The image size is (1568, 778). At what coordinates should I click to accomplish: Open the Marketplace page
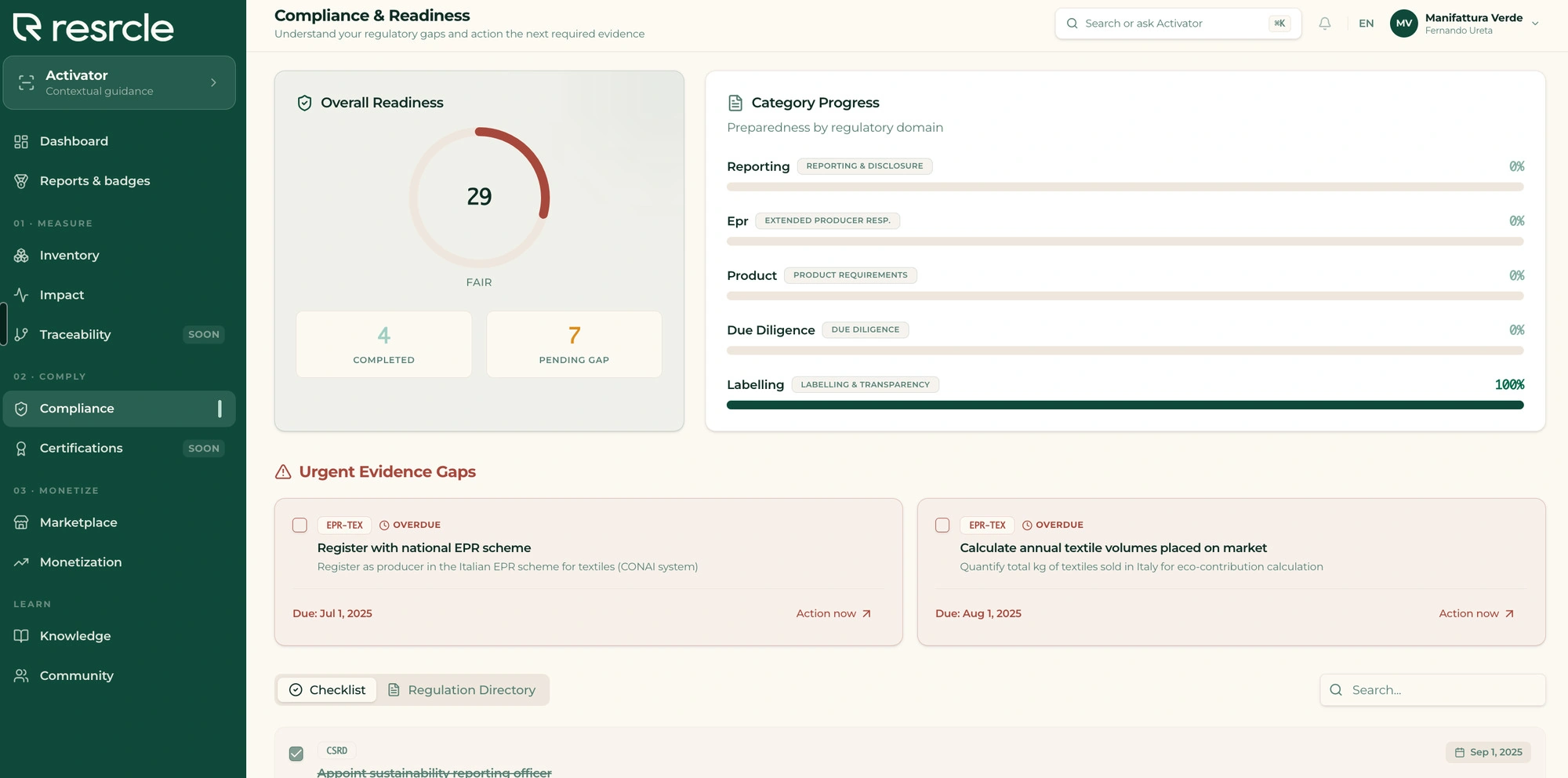(x=119, y=522)
